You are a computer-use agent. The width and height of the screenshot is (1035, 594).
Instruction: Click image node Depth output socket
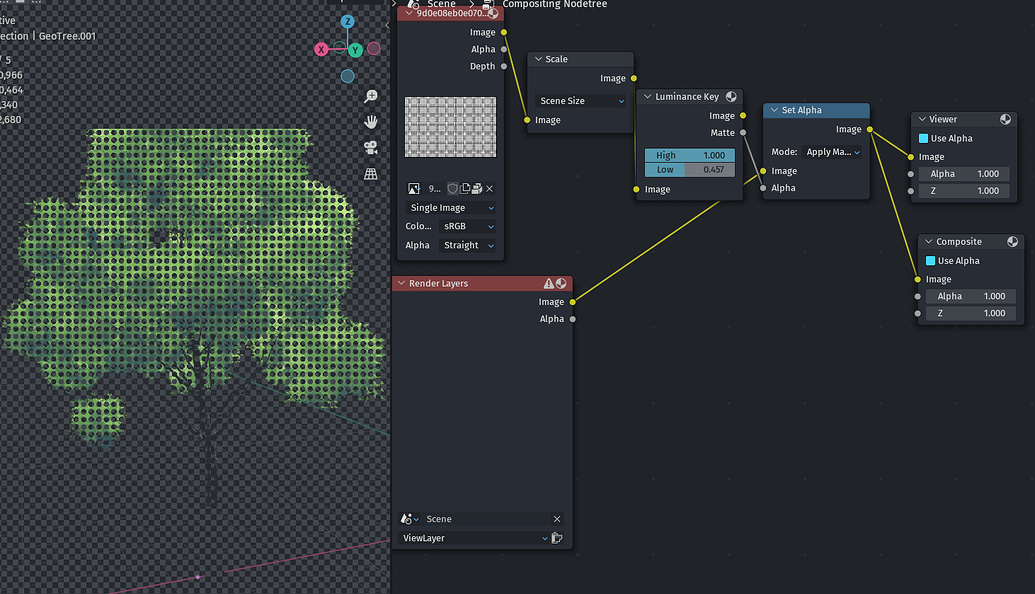pos(504,67)
